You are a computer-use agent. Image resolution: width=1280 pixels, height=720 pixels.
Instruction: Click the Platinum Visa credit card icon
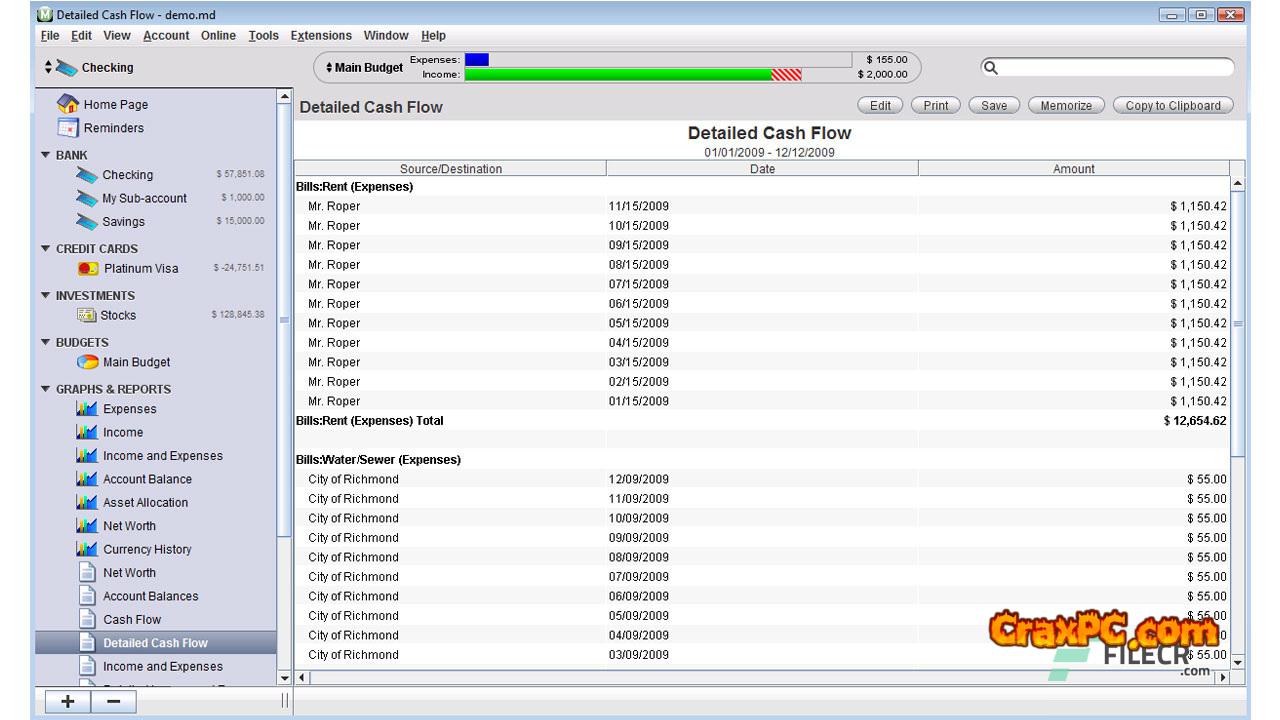pyautogui.click(x=88, y=269)
